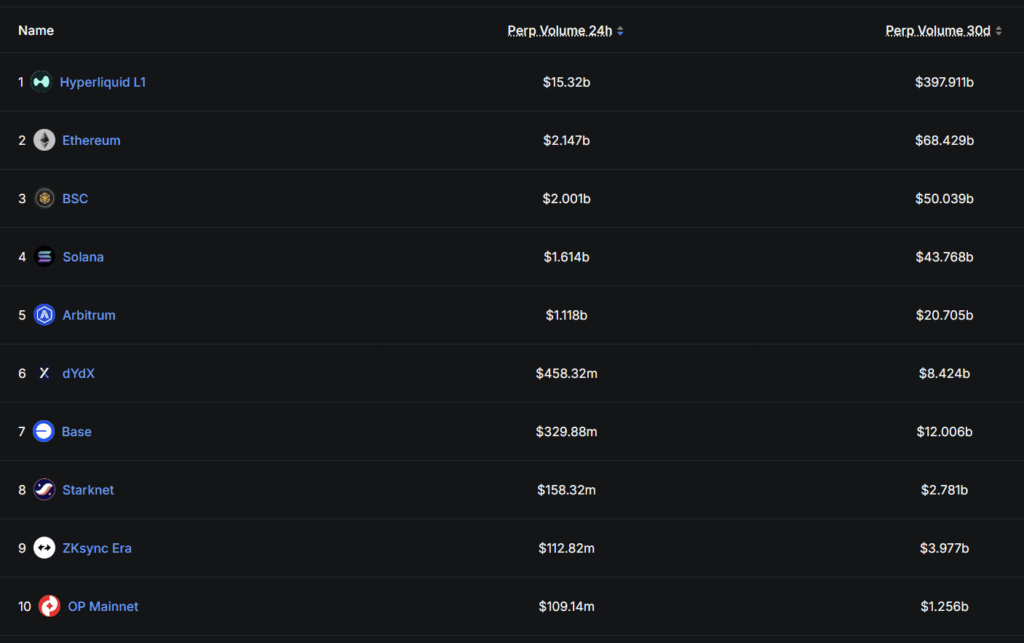Click the Perp Volume 24h column header
Image resolution: width=1024 pixels, height=643 pixels.
coord(560,31)
